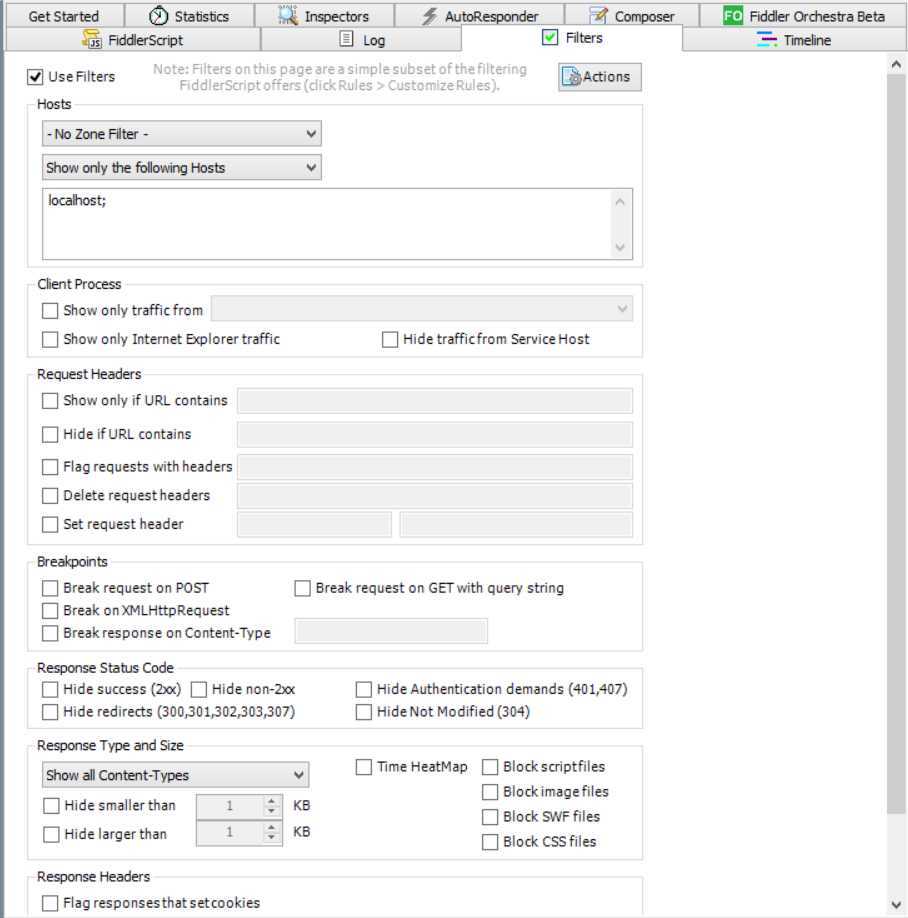908x918 pixels.
Task: Click the AutoResponder lightning bolt icon
Action: pyautogui.click(x=429, y=16)
